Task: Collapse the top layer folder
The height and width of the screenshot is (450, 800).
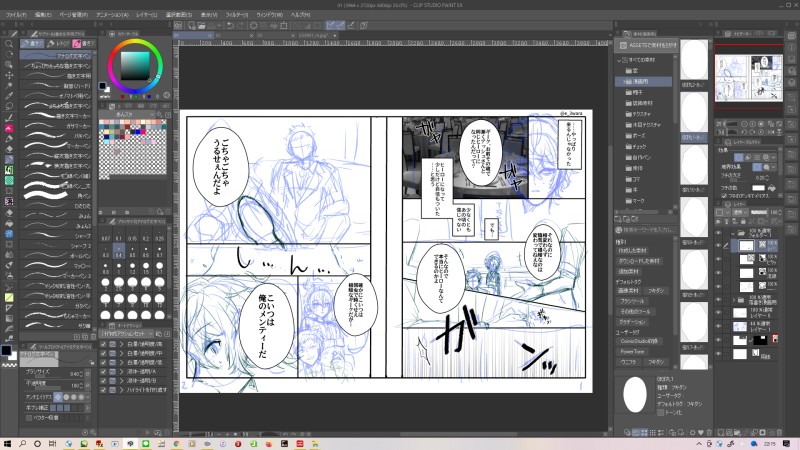Action: click(x=733, y=233)
